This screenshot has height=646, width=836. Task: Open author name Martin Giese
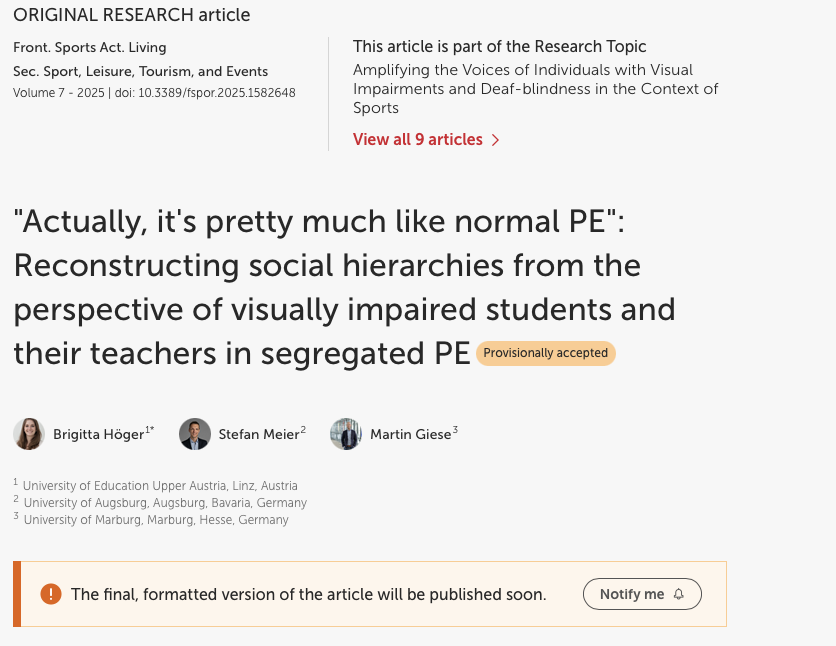(410, 434)
